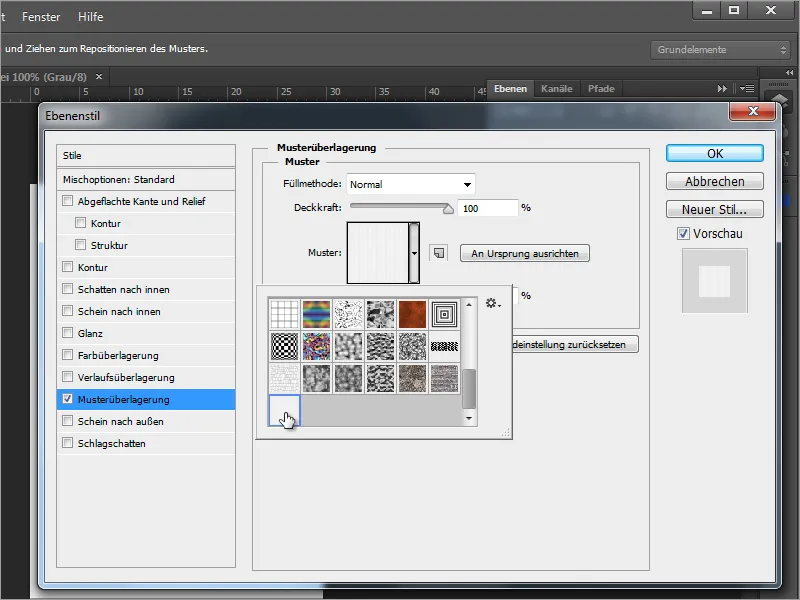Click the An Ursprung ausrichten button

coord(523,253)
